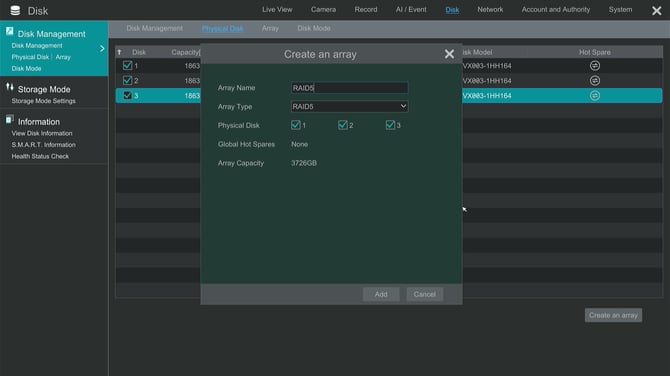The image size is (670, 376).
Task: Click the Cancel button in dialog
Action: [x=425, y=294]
